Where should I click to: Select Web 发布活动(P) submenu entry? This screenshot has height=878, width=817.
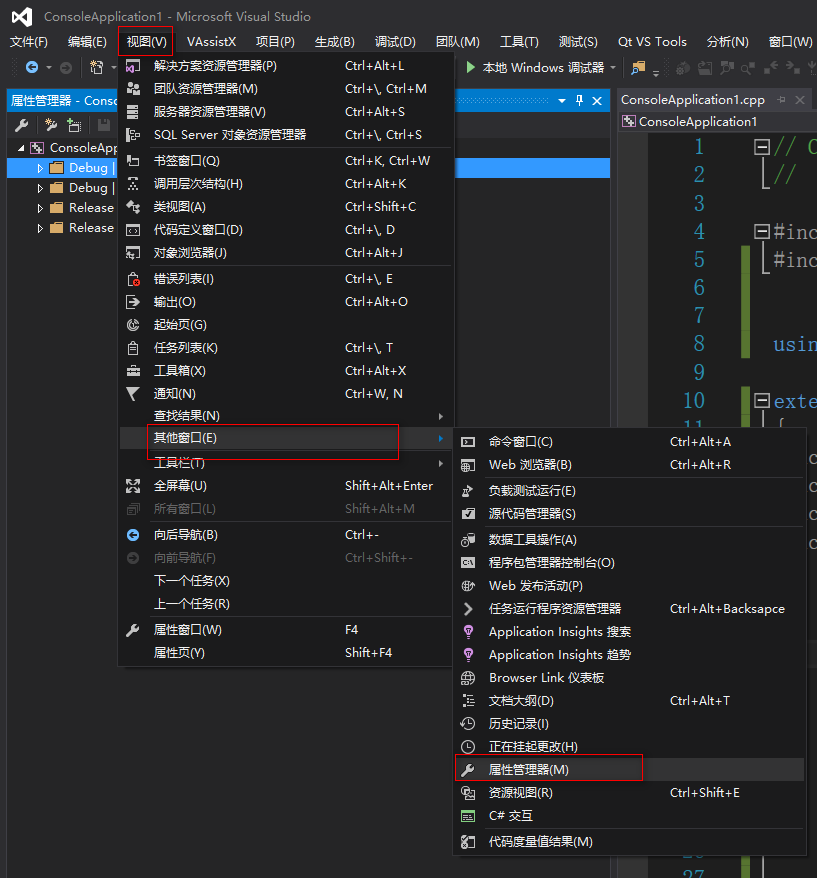(629, 586)
